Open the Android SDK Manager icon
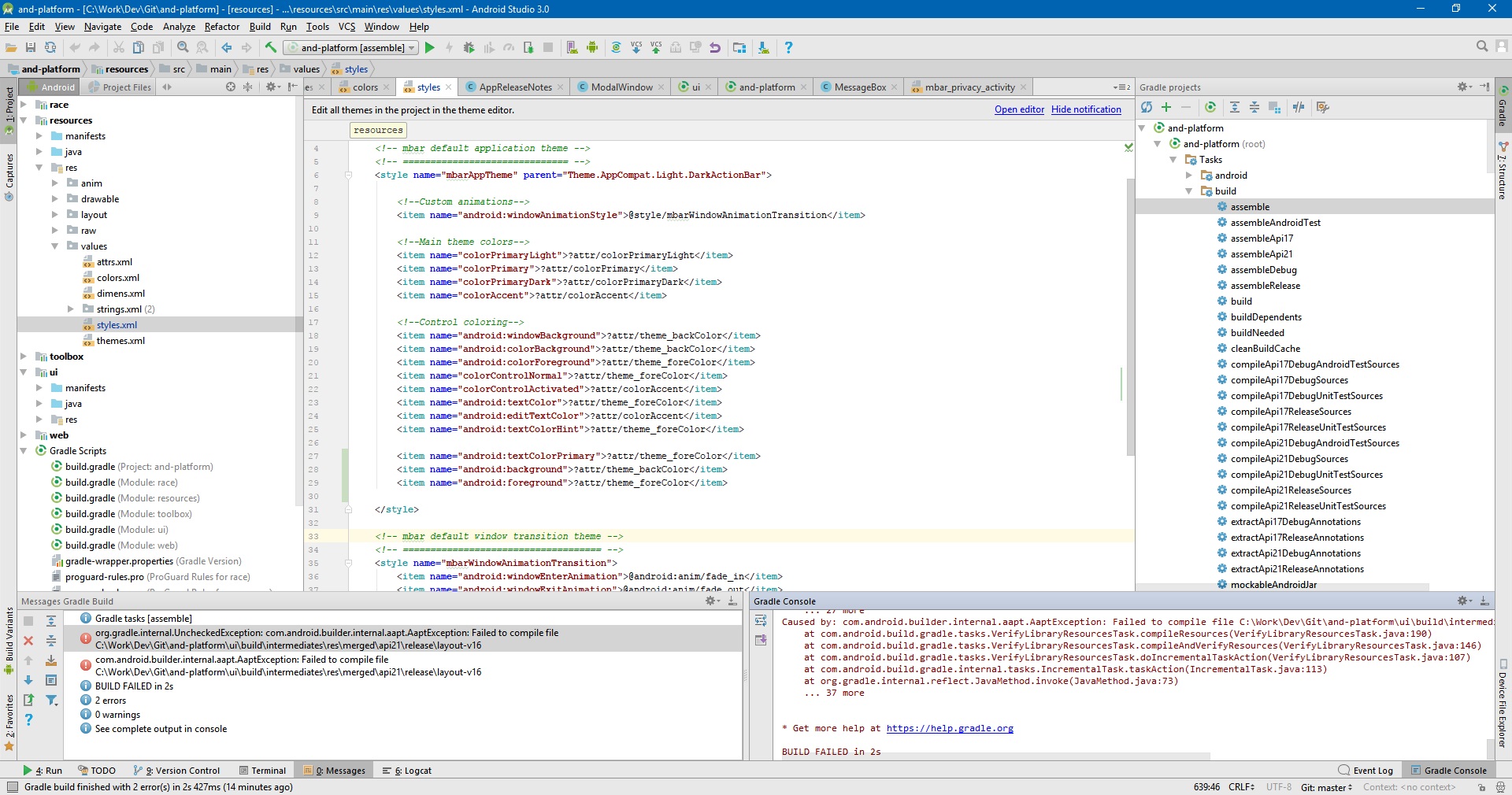This screenshot has width=1512, height=795. pos(763,48)
